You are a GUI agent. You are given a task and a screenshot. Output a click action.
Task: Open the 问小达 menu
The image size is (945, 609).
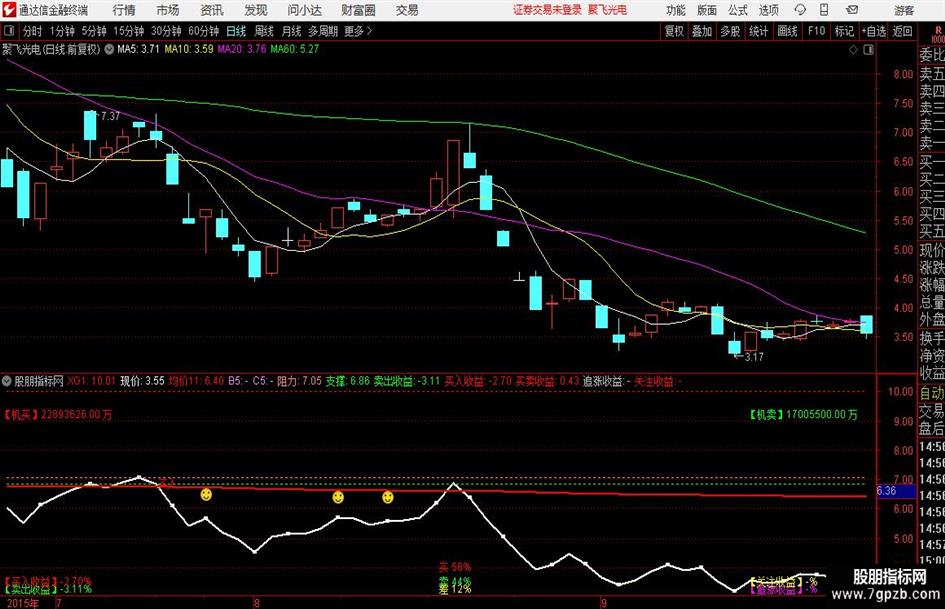pyautogui.click(x=305, y=10)
